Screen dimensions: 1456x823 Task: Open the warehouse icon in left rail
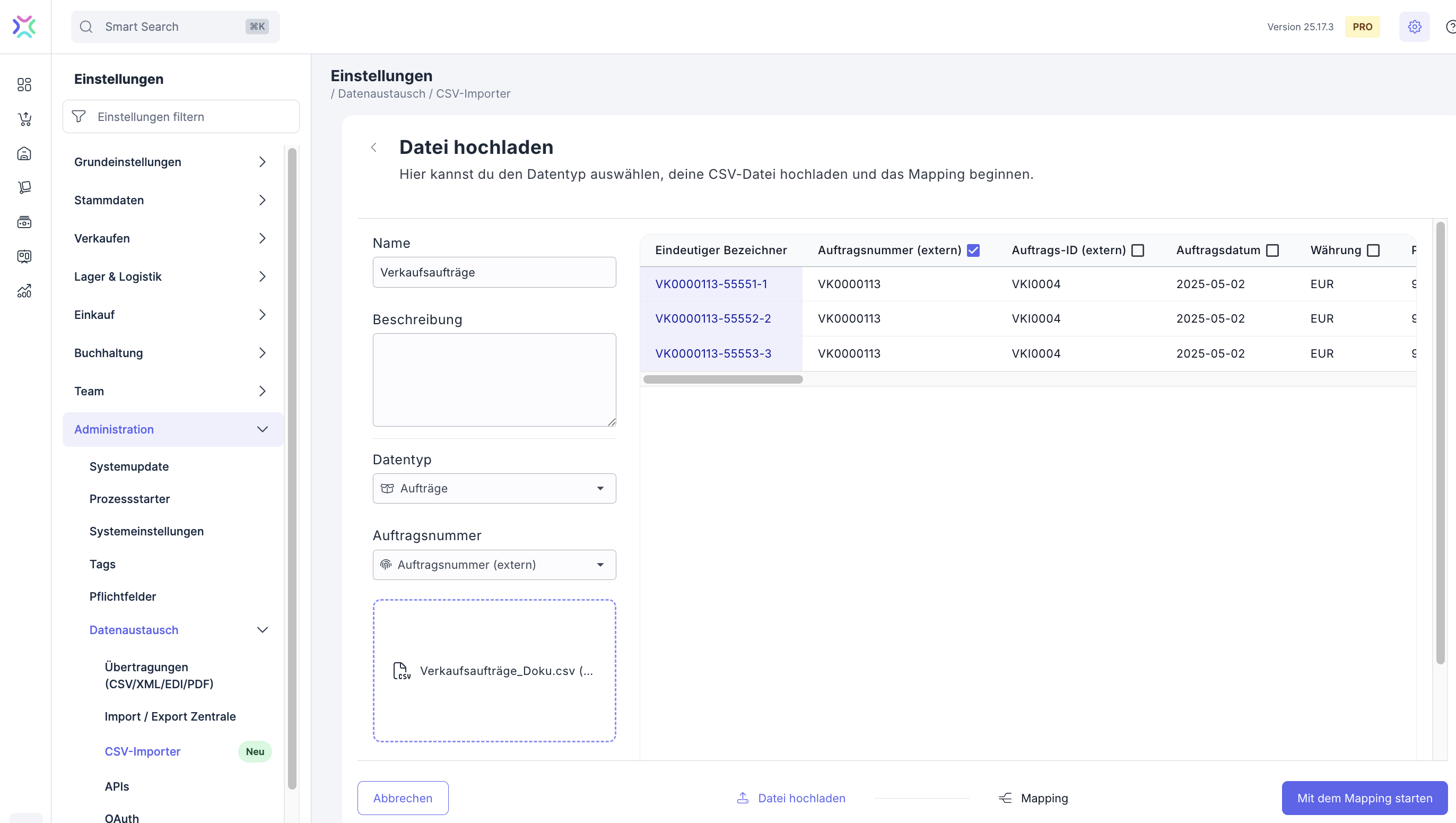pos(24,153)
